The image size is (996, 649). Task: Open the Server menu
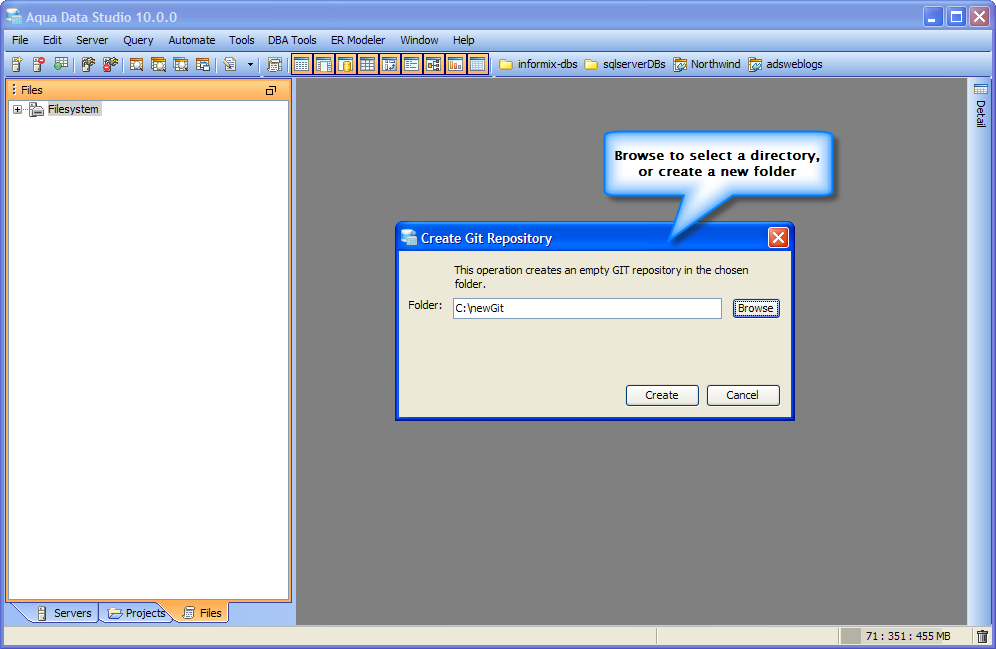tap(92, 40)
